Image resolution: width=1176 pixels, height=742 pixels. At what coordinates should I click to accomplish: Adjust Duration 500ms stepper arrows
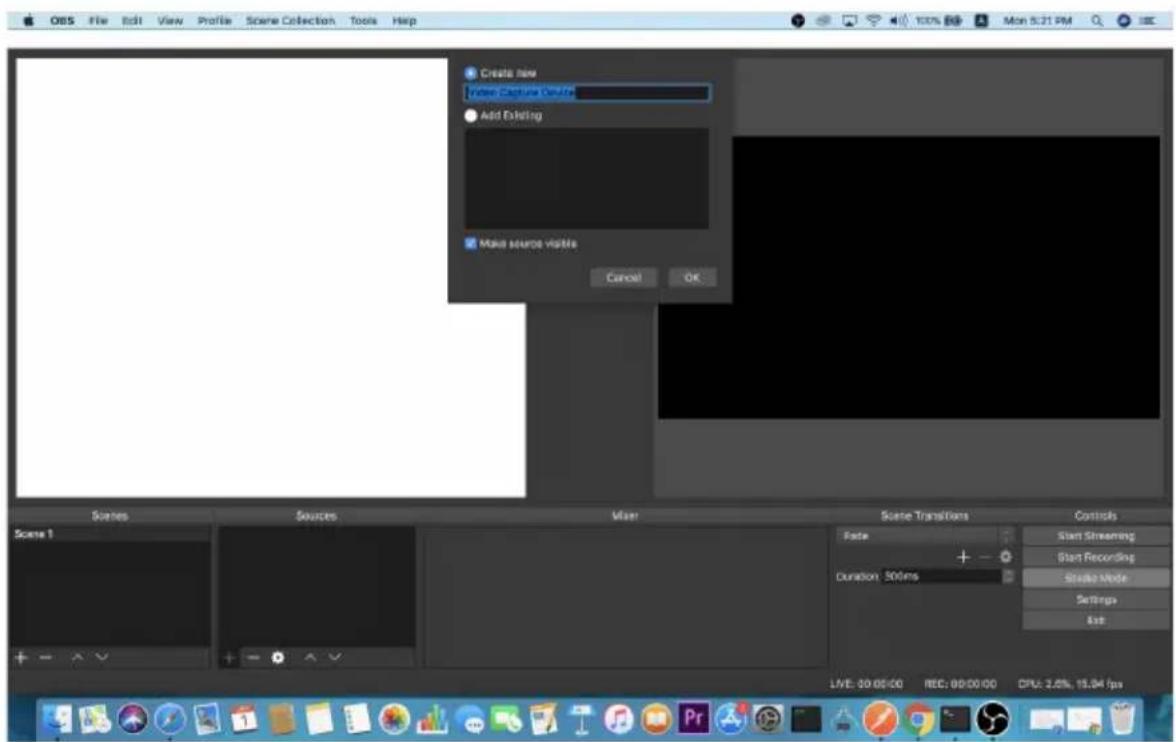(1009, 576)
